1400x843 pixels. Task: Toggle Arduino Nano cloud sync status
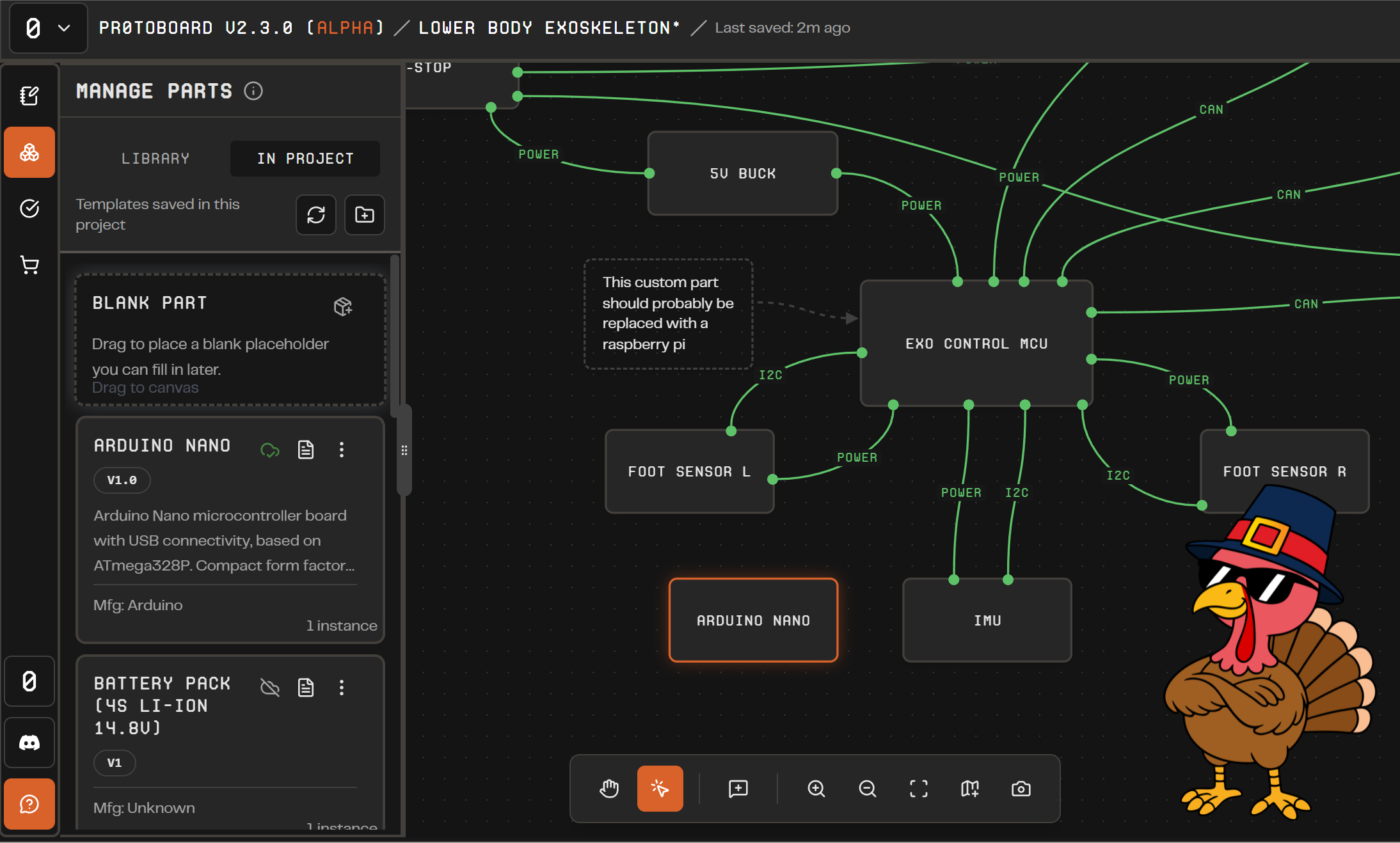click(270, 450)
